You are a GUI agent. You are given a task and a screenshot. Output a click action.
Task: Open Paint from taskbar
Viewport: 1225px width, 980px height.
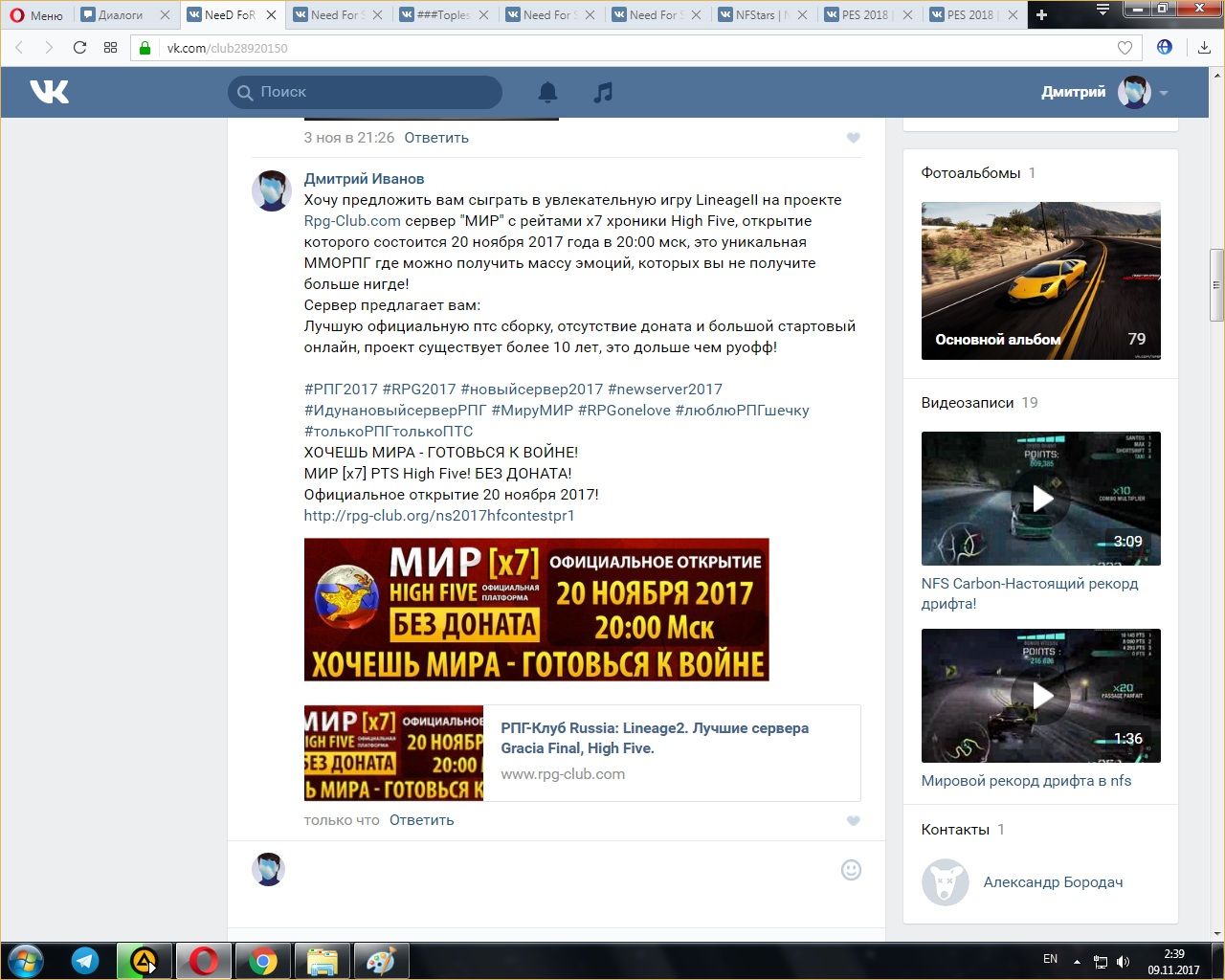382,961
